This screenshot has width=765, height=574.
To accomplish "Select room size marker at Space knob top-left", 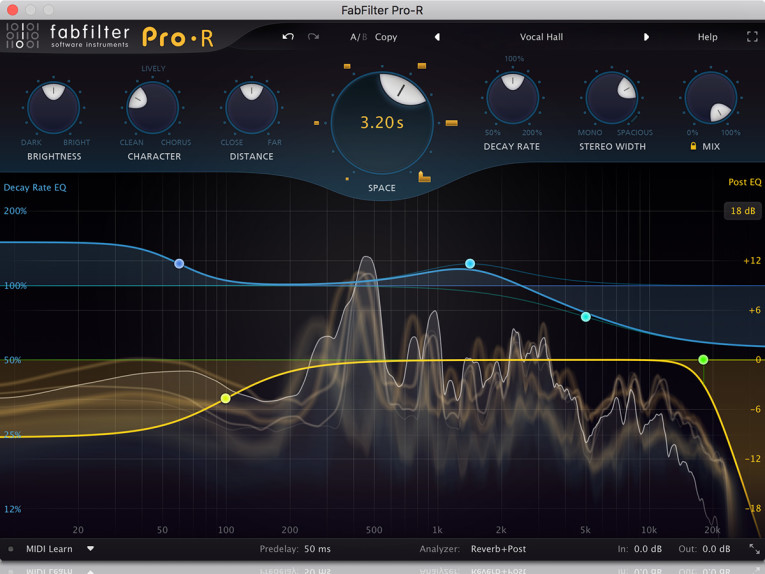I will [x=347, y=66].
